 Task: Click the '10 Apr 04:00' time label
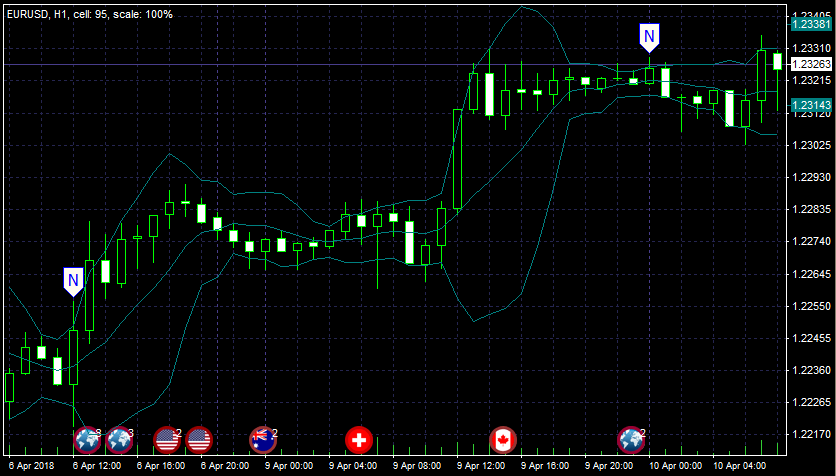point(739,466)
